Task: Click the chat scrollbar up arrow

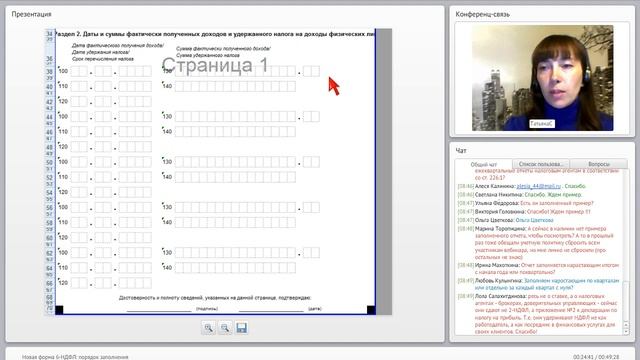Action: click(x=626, y=325)
